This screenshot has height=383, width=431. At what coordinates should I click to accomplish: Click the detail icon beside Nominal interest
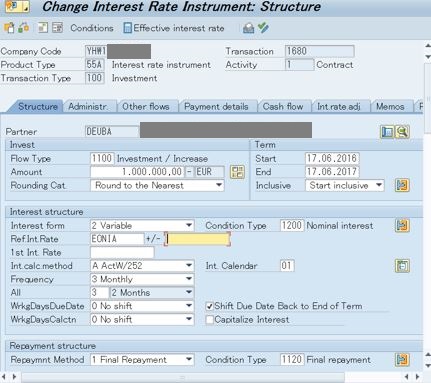click(x=402, y=226)
